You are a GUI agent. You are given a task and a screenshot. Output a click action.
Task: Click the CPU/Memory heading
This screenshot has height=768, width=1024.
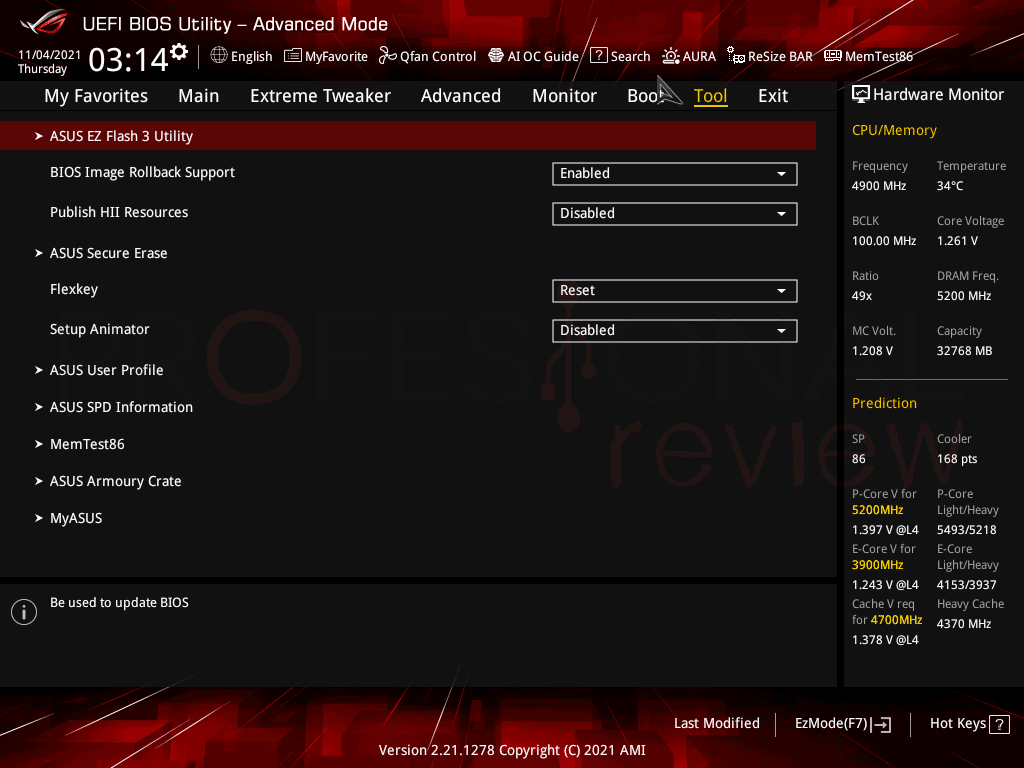tap(894, 130)
